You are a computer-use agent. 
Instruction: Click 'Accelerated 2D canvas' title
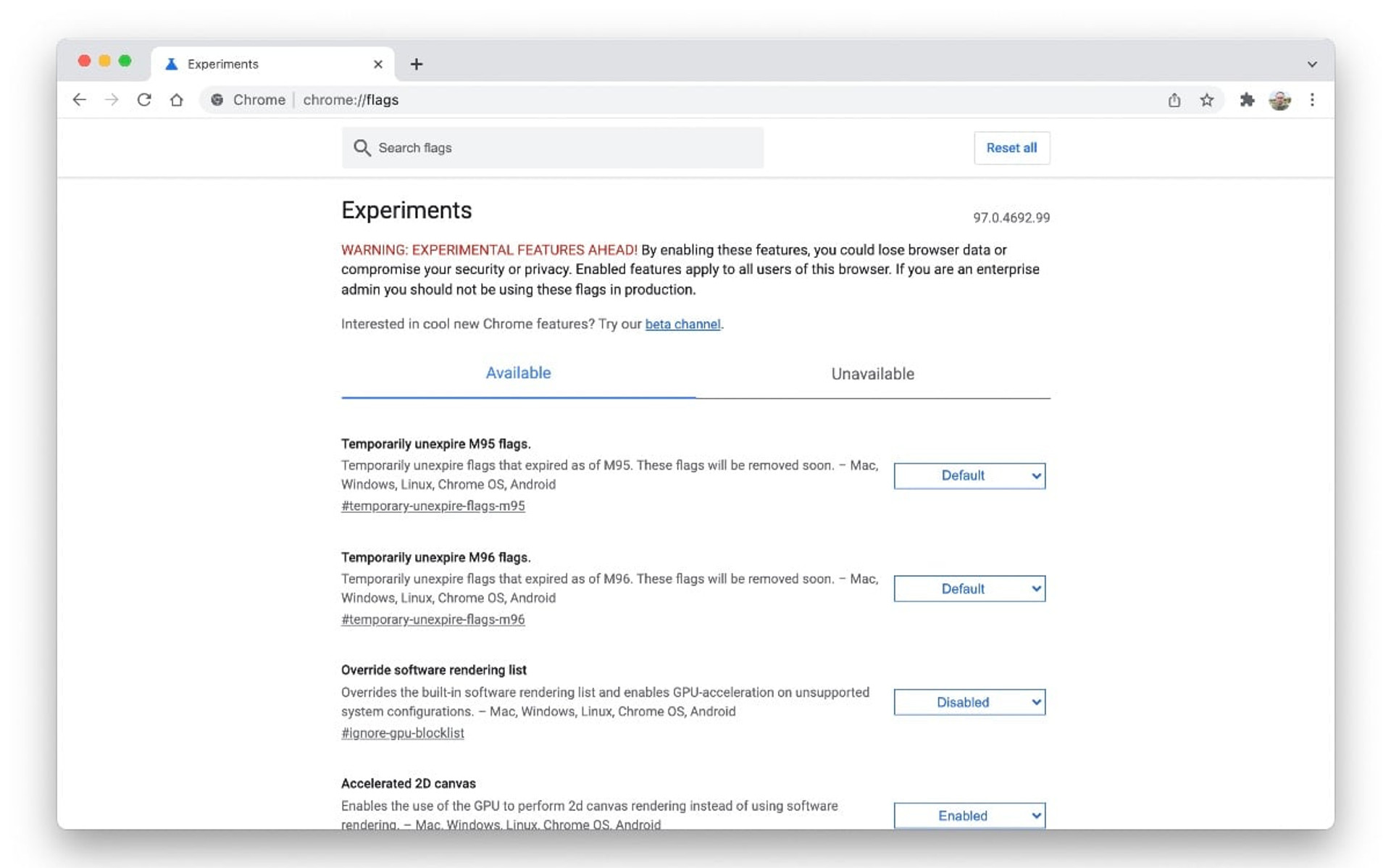click(409, 783)
